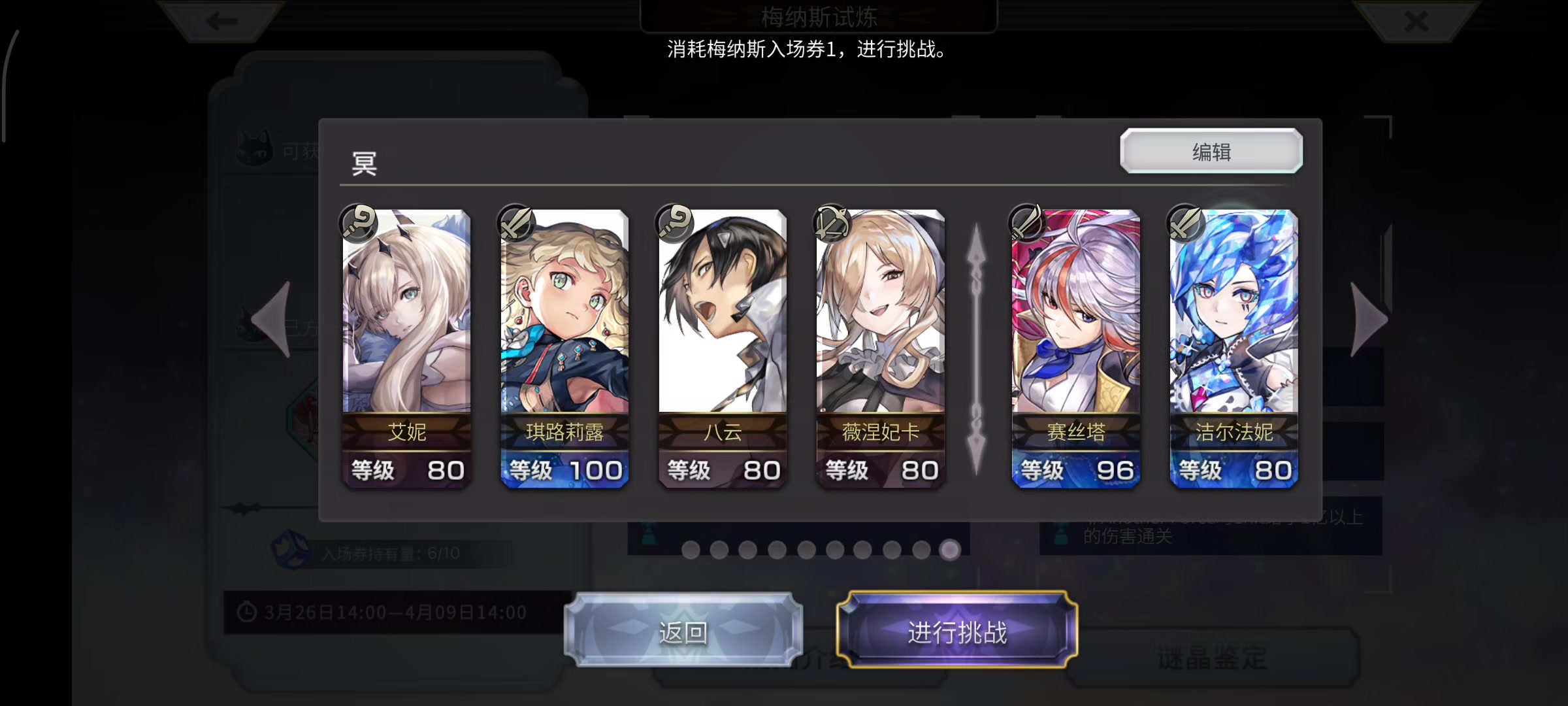This screenshot has width=1568, height=706.
Task: Go back using the top-left arrow icon
Action: [221, 22]
